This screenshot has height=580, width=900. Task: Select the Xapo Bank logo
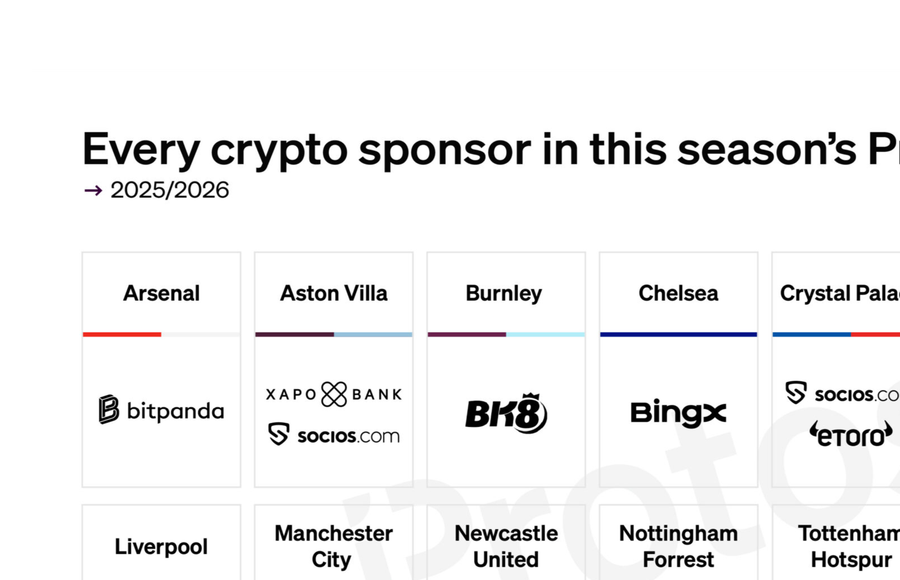point(334,394)
